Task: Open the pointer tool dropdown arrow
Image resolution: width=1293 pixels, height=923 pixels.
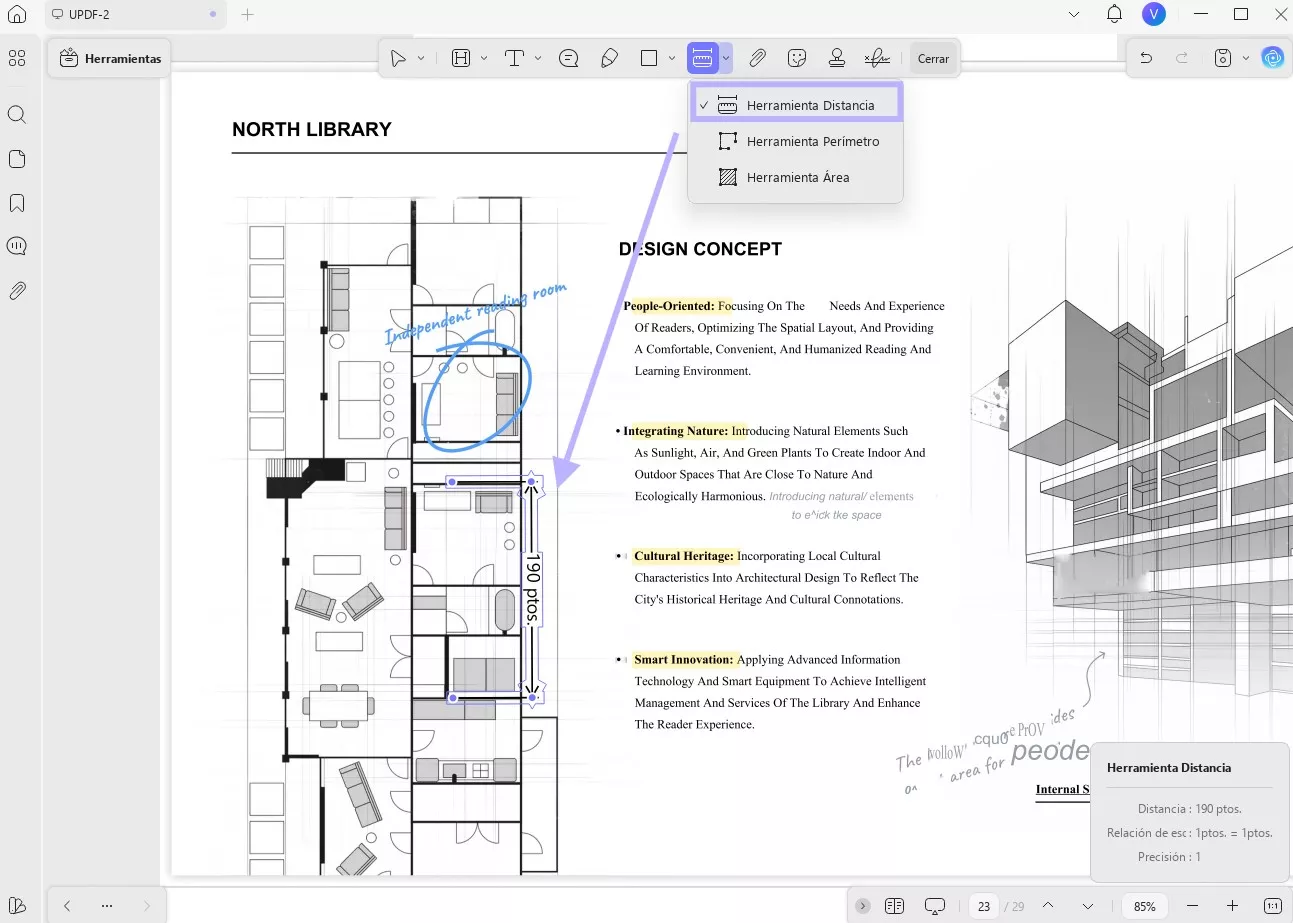Action: point(421,59)
